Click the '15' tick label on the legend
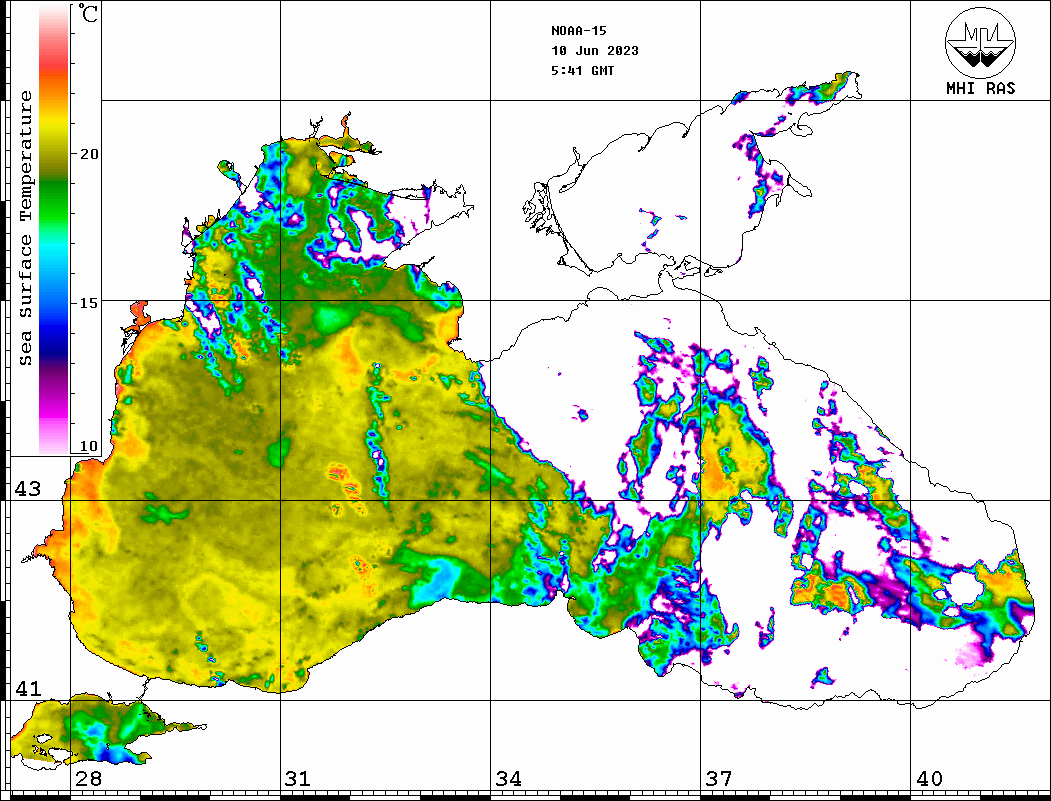Image resolution: width=1051 pixels, height=801 pixels. pos(89,303)
